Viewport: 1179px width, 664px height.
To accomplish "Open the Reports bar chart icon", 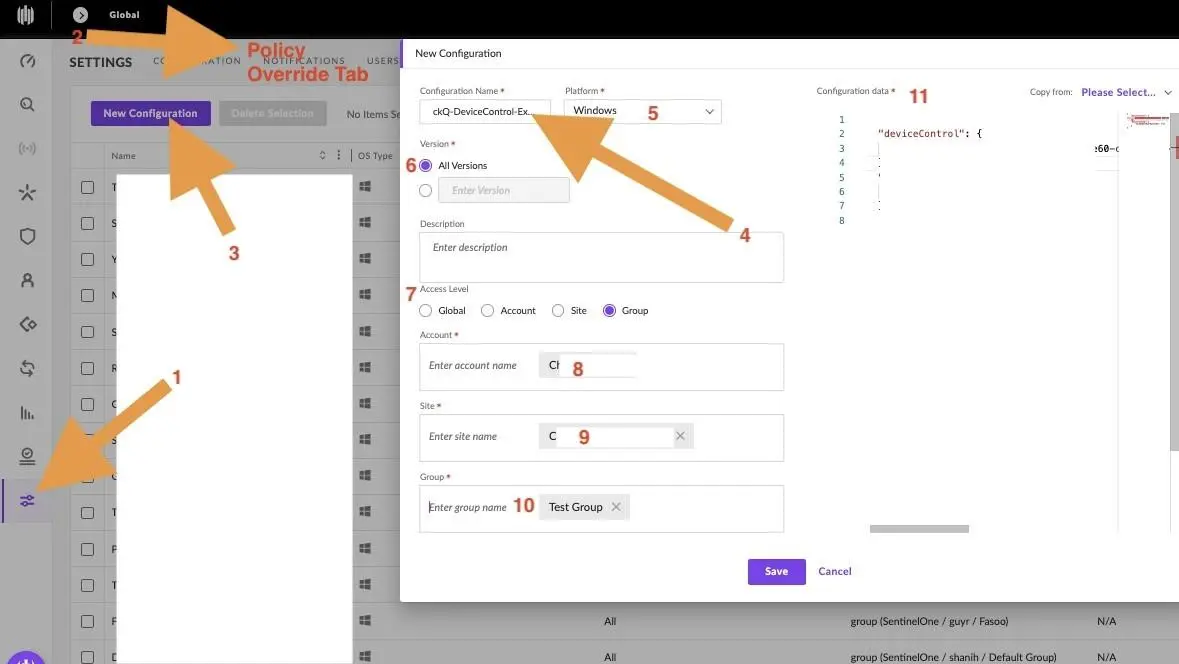I will [x=27, y=413].
